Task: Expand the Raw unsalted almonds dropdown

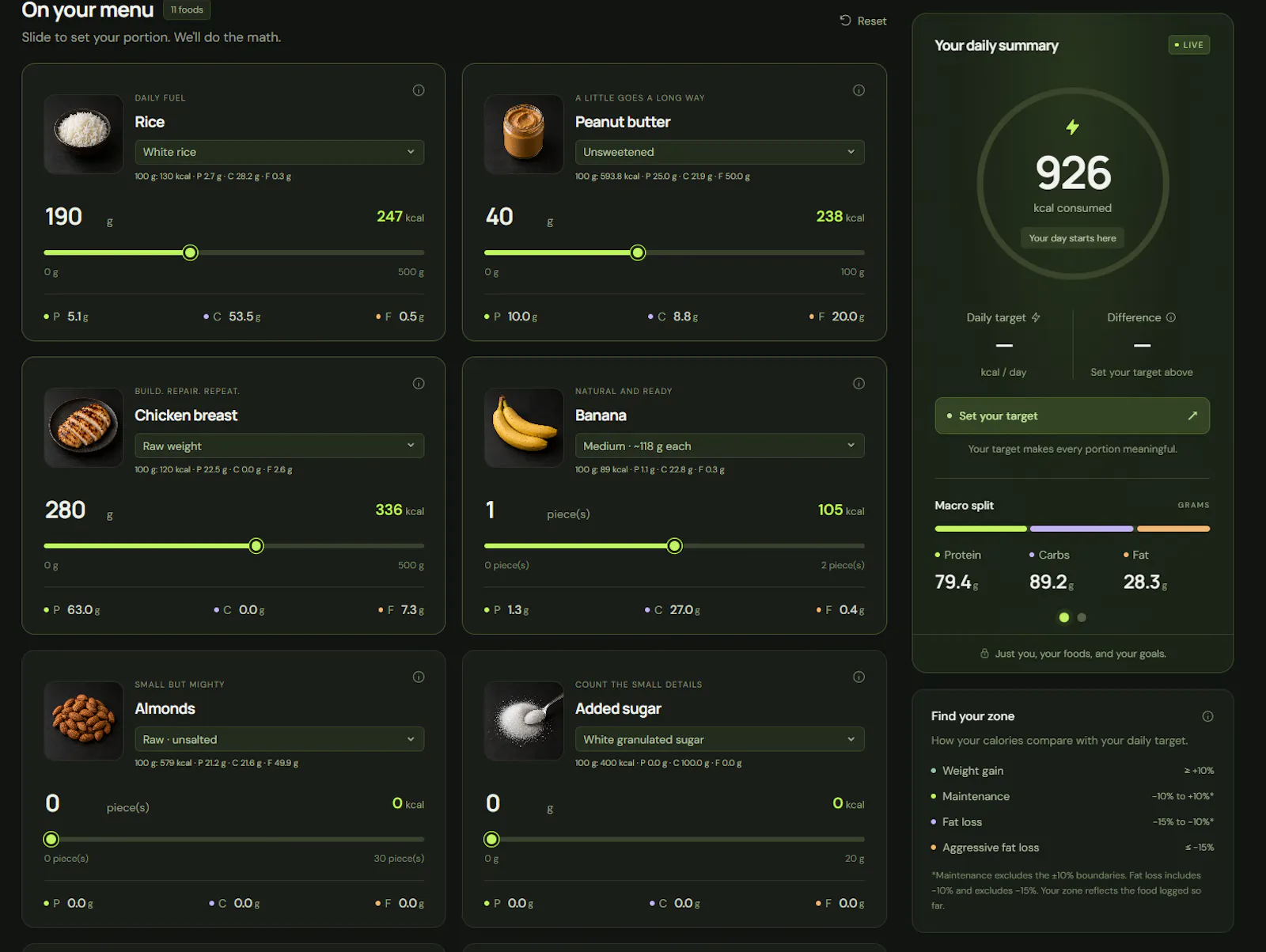Action: pos(279,739)
